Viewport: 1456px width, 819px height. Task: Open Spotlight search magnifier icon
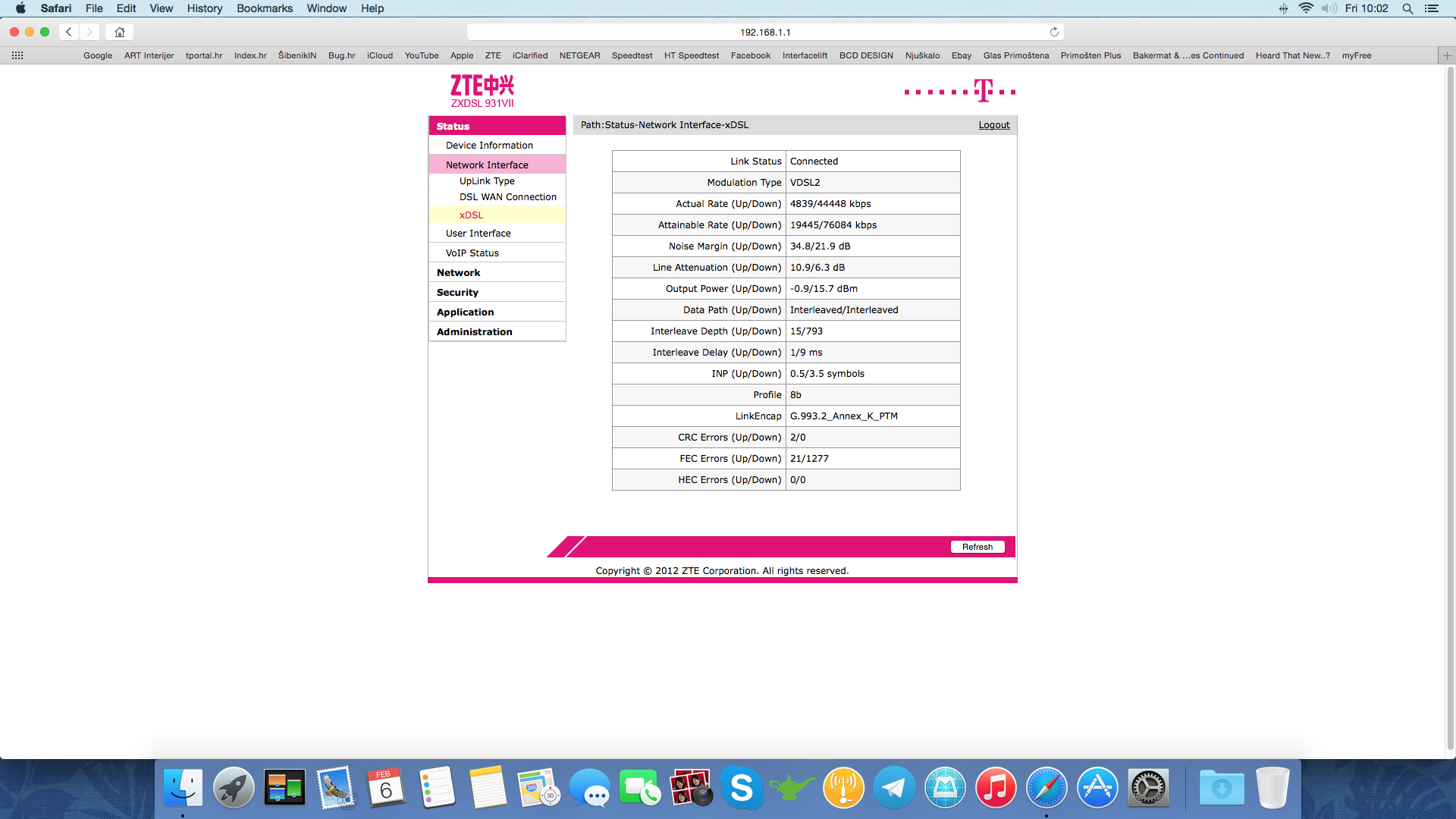coord(1407,8)
